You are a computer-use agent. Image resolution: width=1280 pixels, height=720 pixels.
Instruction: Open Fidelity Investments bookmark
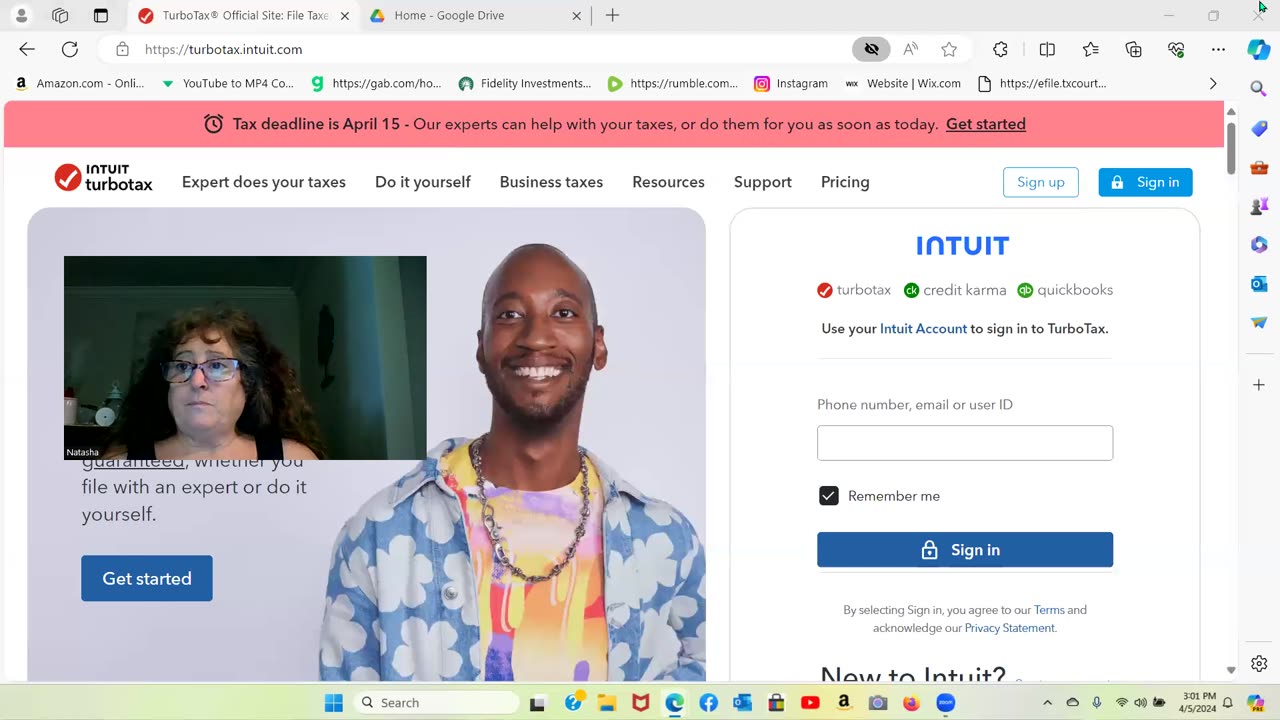(x=524, y=84)
